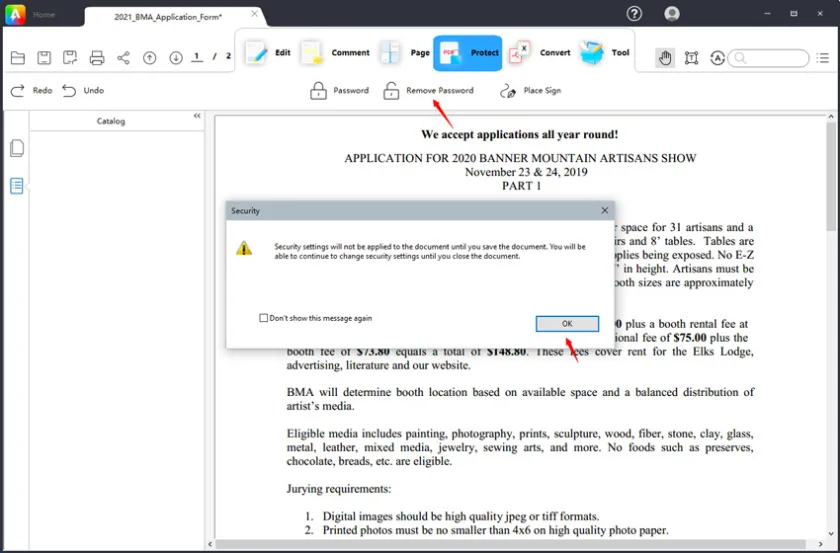
Task: Click the open folder icon
Action: coord(17,58)
